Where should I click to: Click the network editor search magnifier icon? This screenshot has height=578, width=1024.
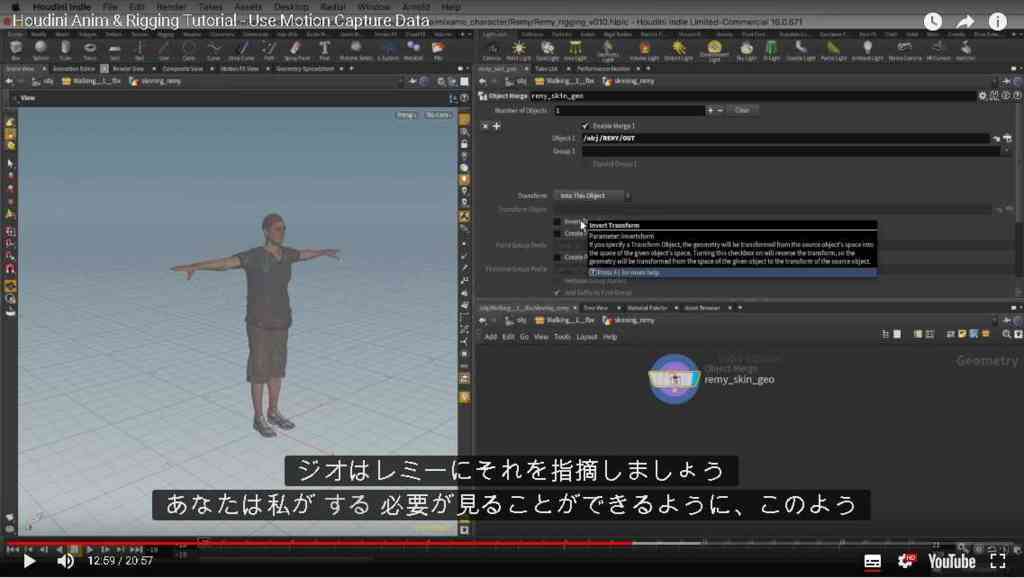pos(1006,334)
